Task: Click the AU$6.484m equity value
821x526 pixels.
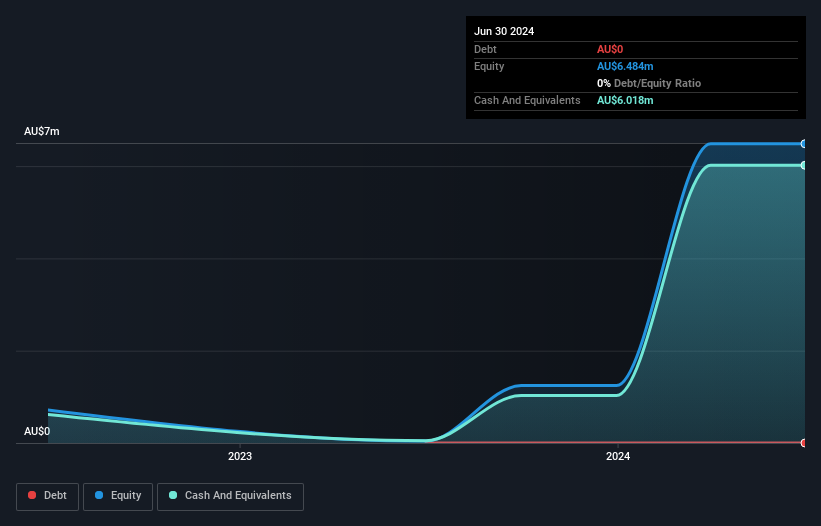Action: click(x=625, y=66)
